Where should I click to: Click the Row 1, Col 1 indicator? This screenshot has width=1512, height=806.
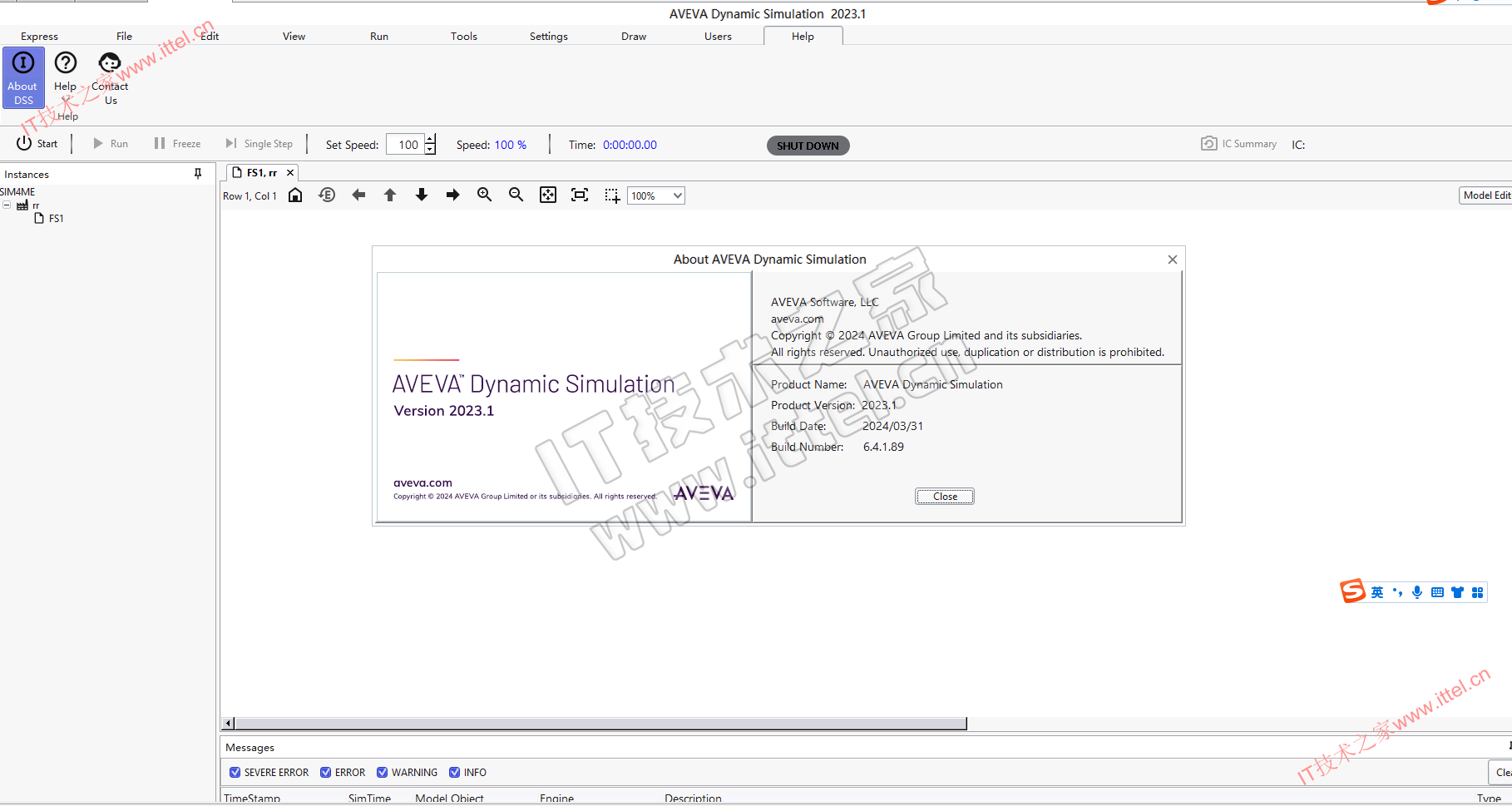(250, 196)
